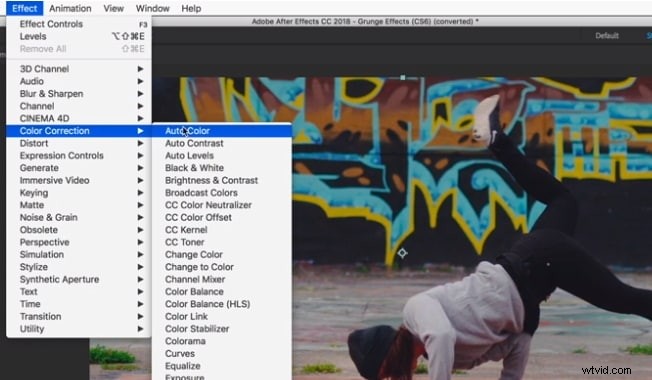Viewport: 652px width, 380px height.
Task: Apply the Colorama effect
Action: click(222, 341)
